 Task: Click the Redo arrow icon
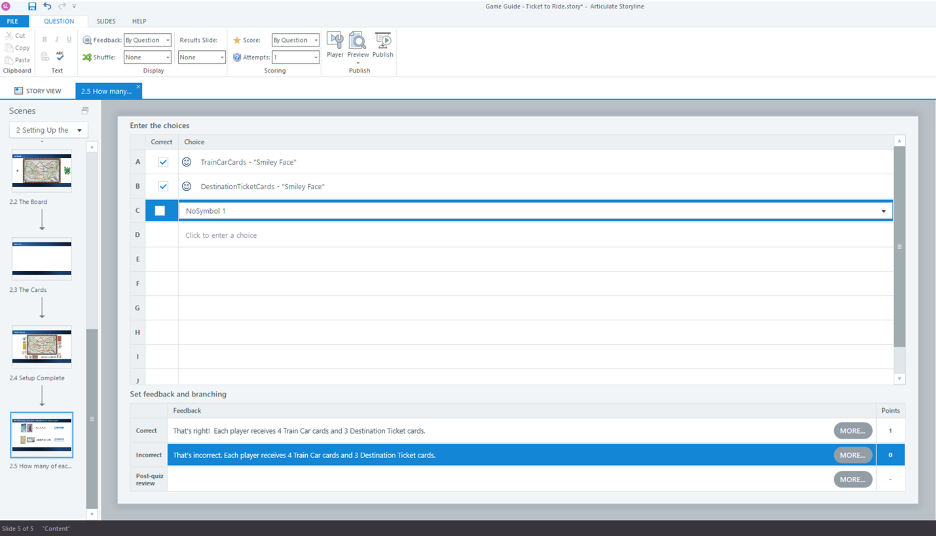point(62,7)
